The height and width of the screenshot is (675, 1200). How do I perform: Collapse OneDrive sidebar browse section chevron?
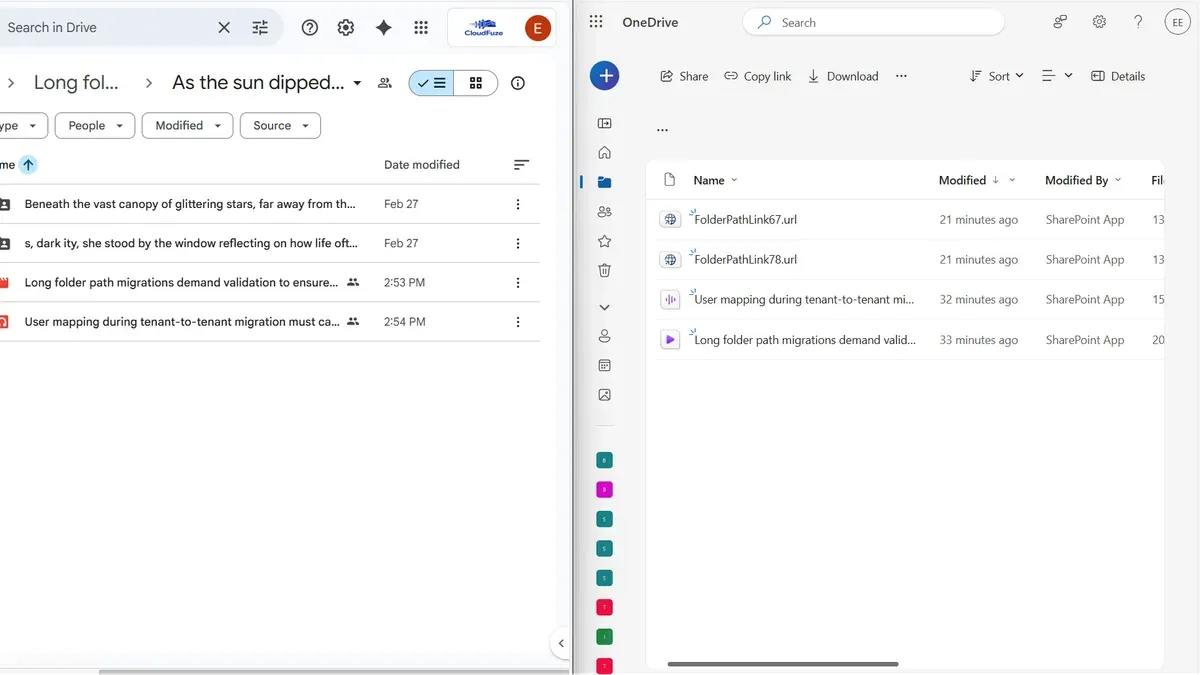click(x=604, y=307)
